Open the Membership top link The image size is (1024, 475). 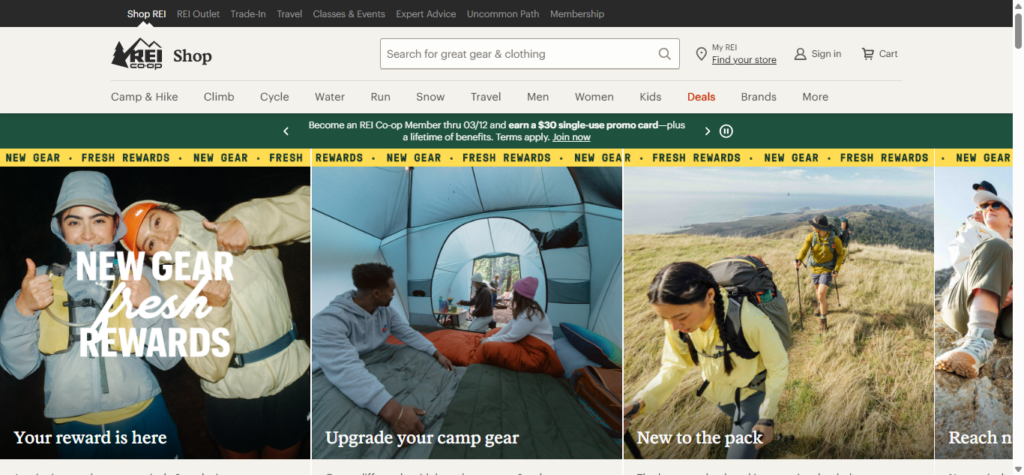577,14
